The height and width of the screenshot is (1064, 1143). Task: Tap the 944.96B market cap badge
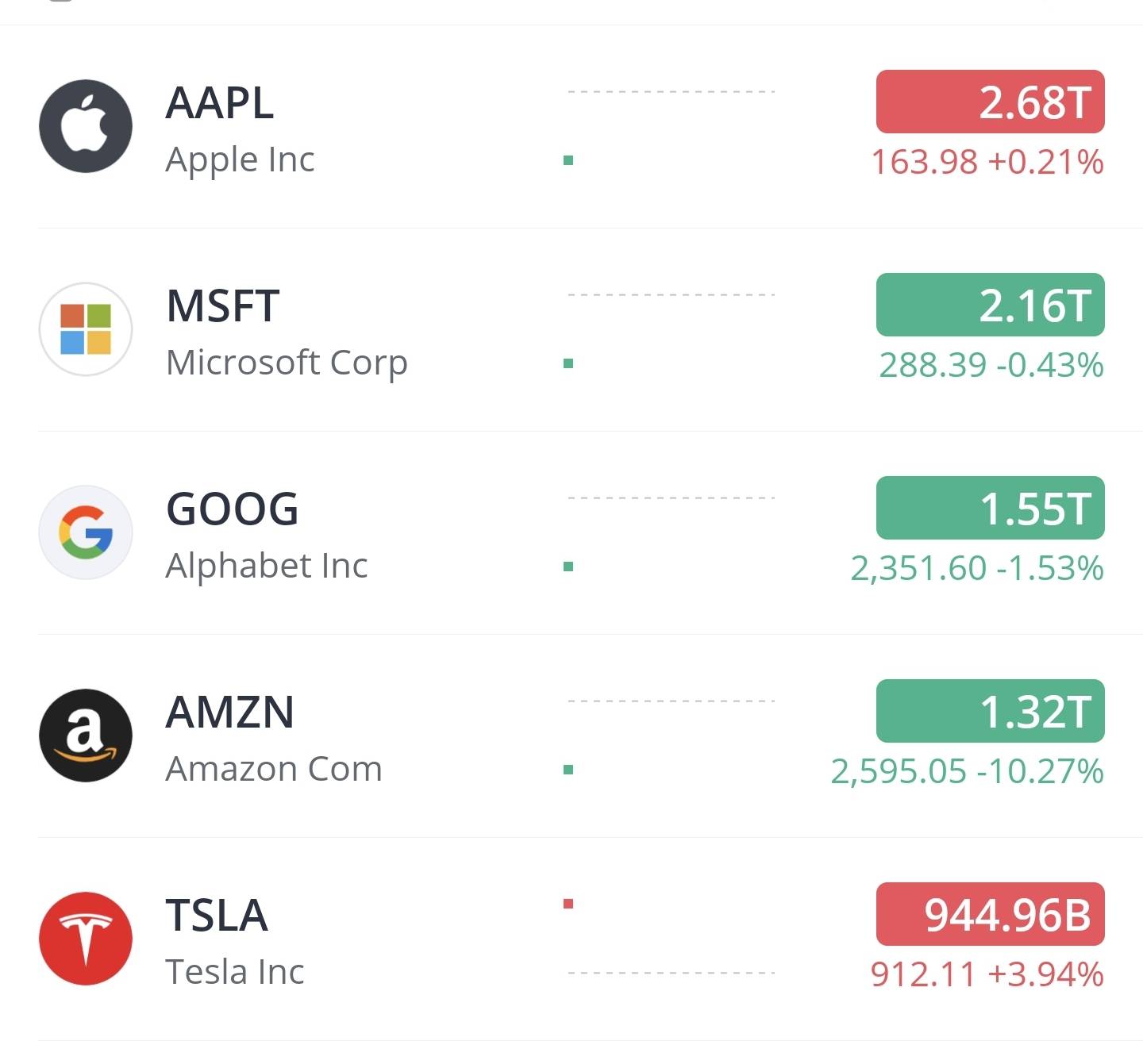[x=990, y=915]
